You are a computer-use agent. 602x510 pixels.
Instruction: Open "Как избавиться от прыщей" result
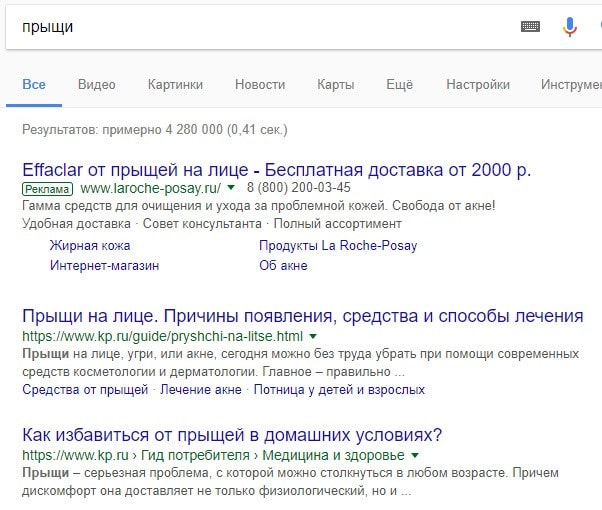[232, 435]
